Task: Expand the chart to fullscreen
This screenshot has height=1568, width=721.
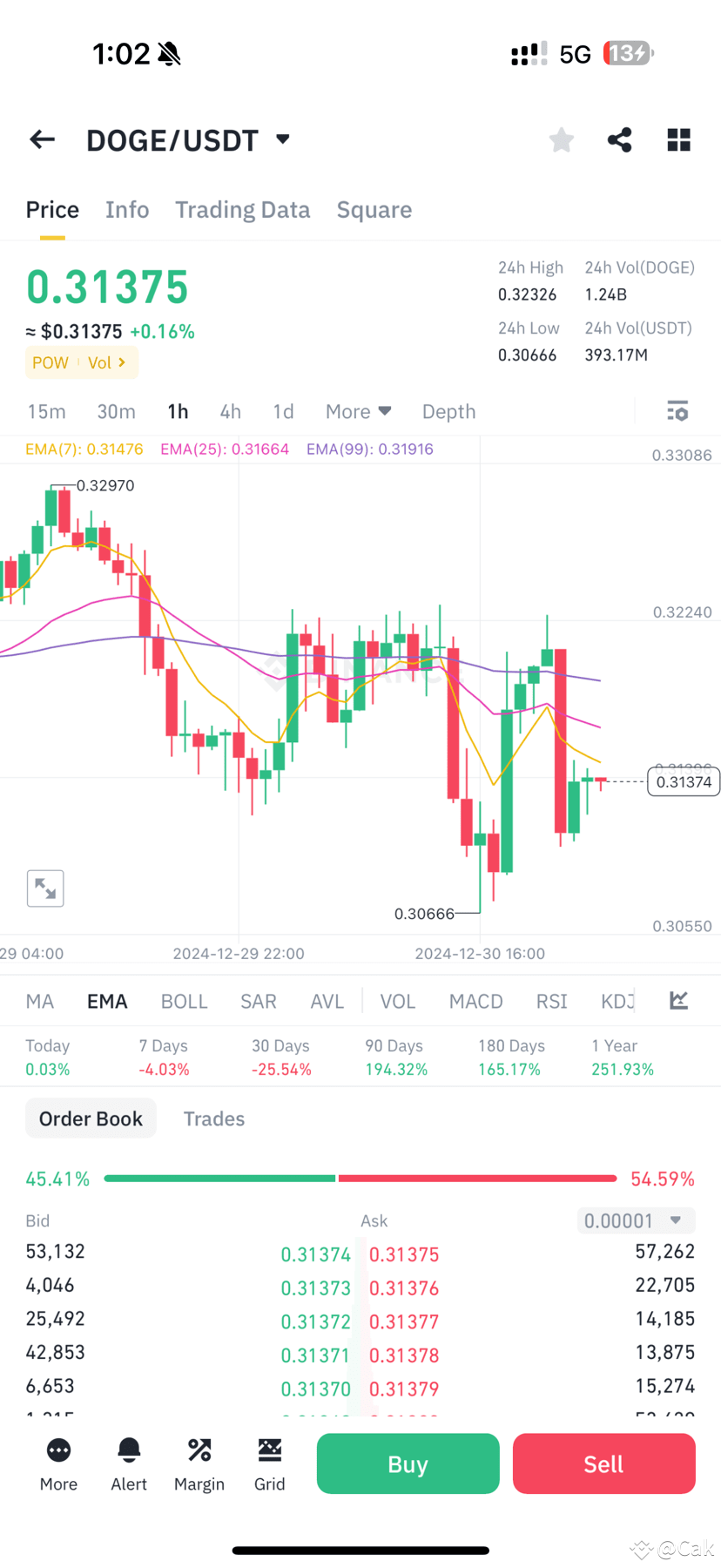Action: [x=45, y=888]
